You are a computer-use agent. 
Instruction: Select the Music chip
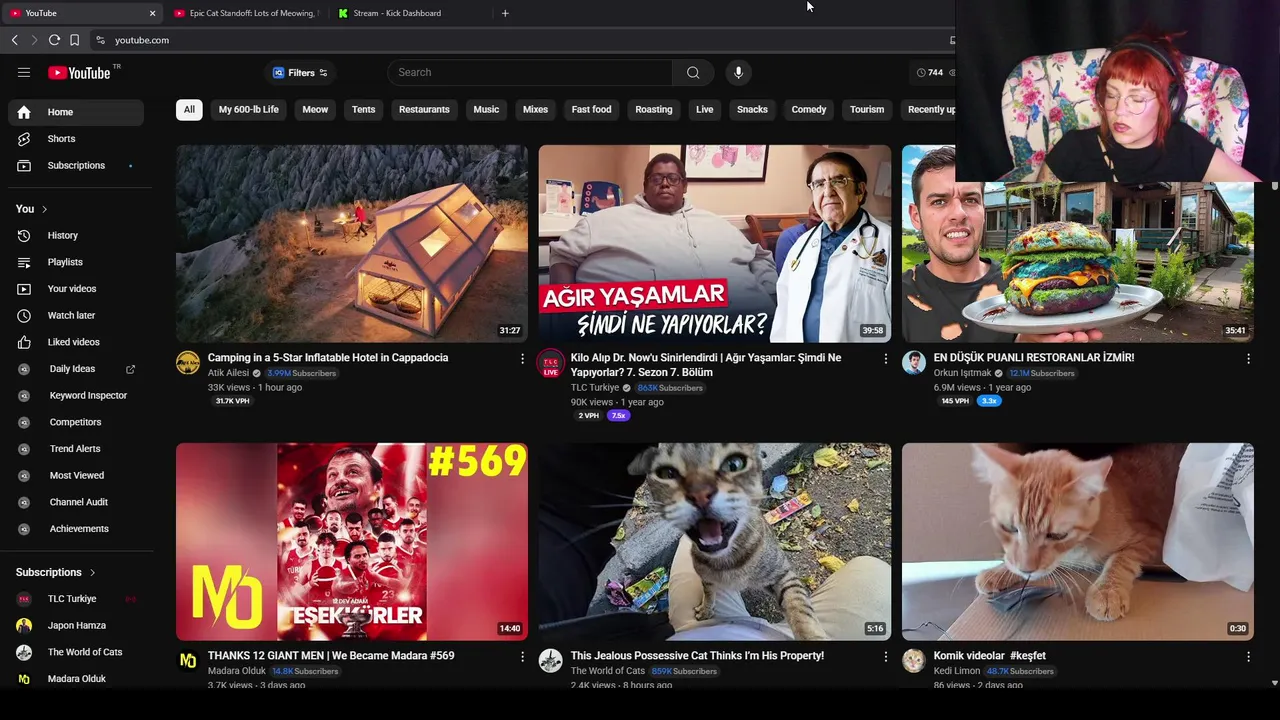click(x=486, y=109)
